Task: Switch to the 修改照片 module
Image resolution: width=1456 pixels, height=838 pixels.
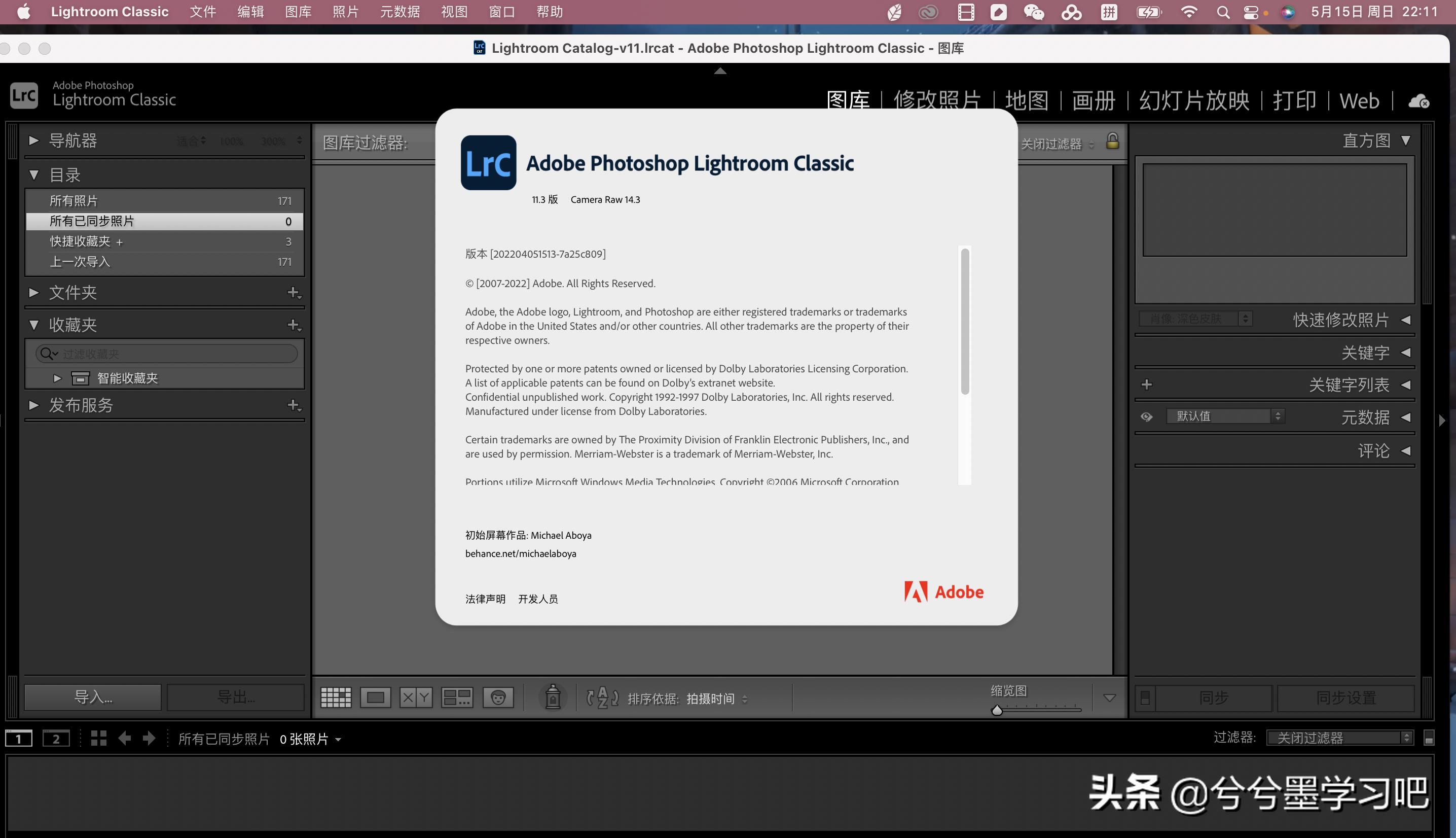Action: click(937, 100)
